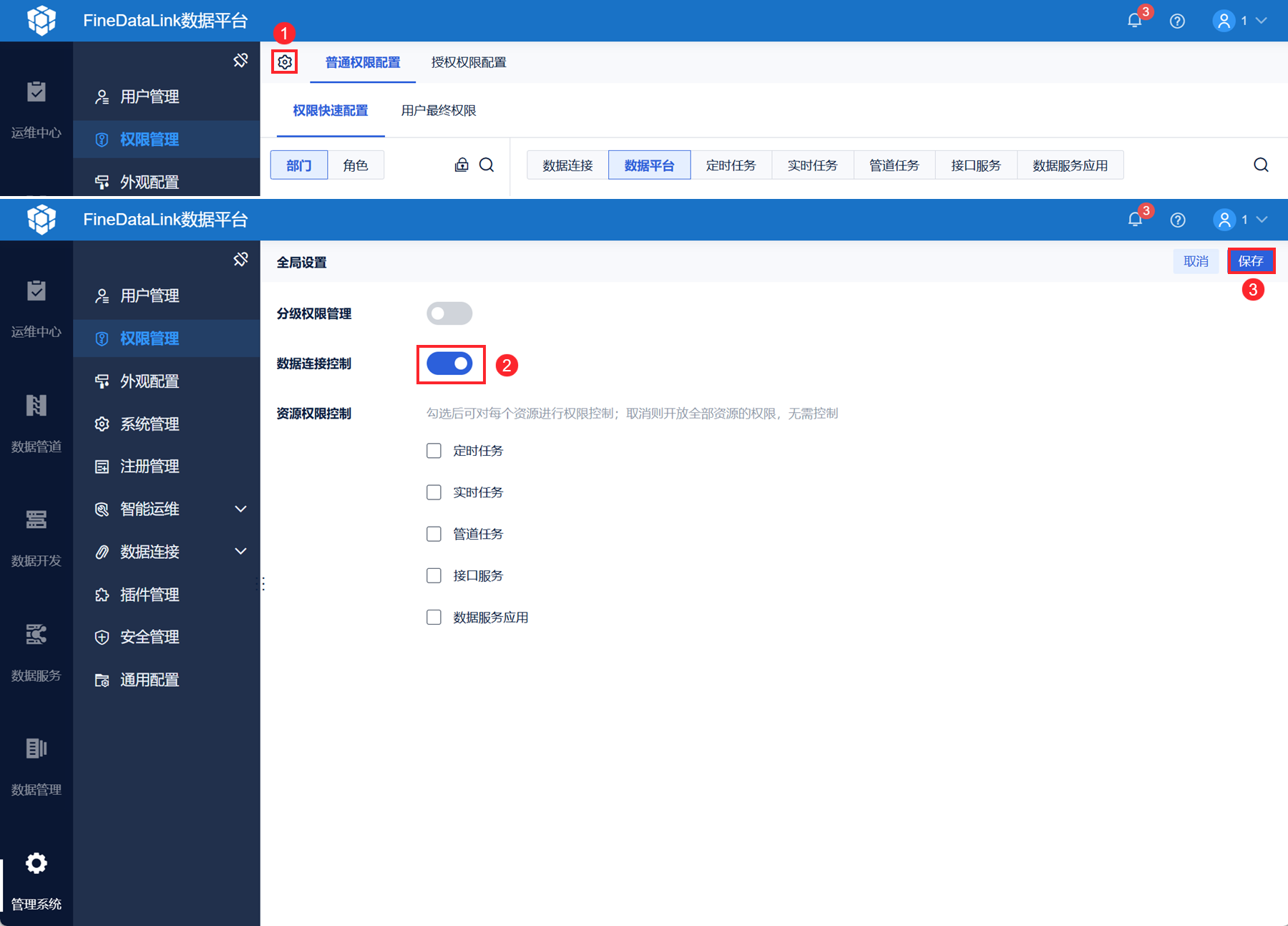The width and height of the screenshot is (1288, 926).
Task: Open 用户管理 in lower sidebar
Action: (x=167, y=296)
